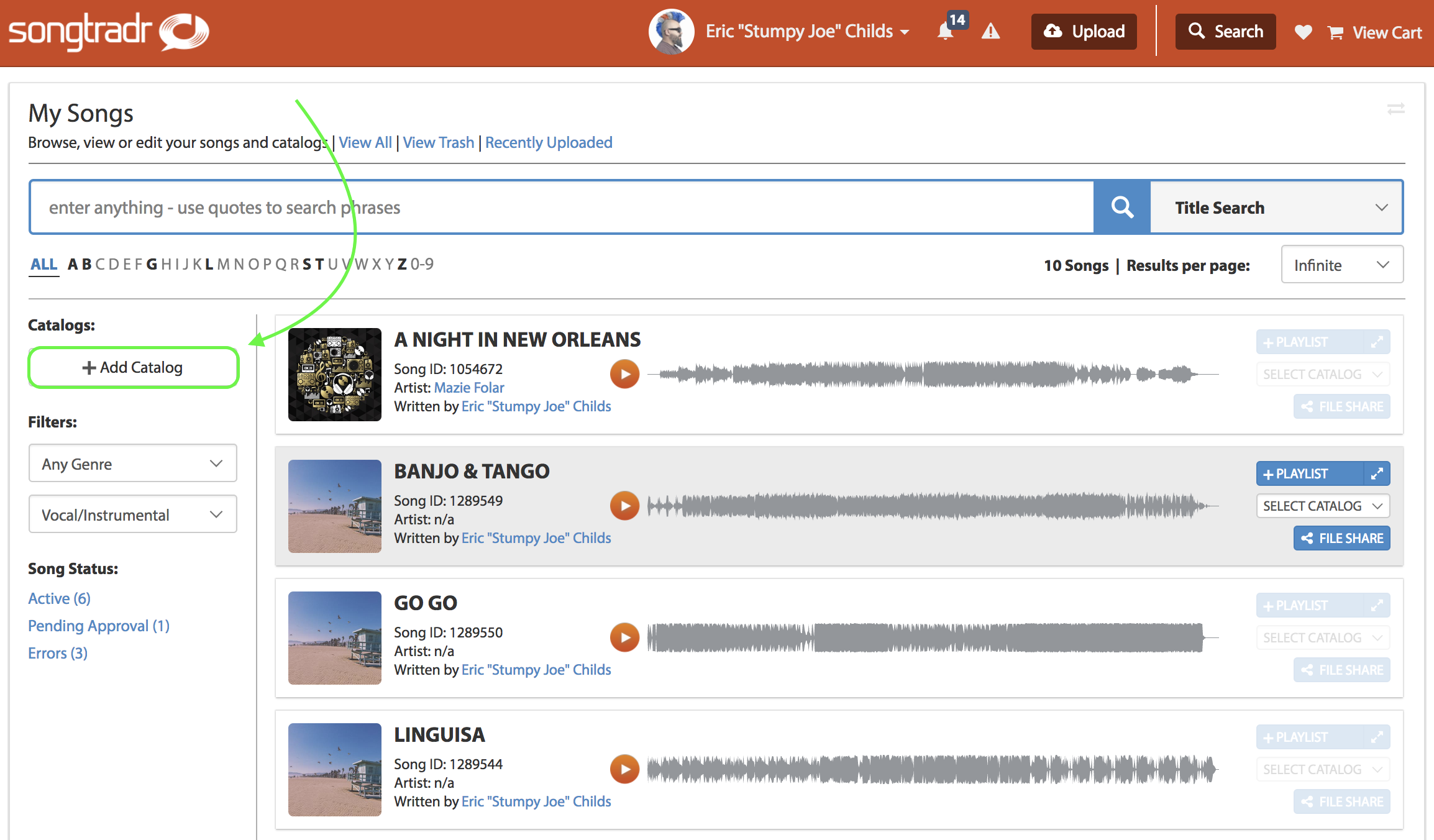The image size is (1434, 840).
Task: Open the Eric "Stumpy Joe" Childs account menu
Action: (x=808, y=31)
